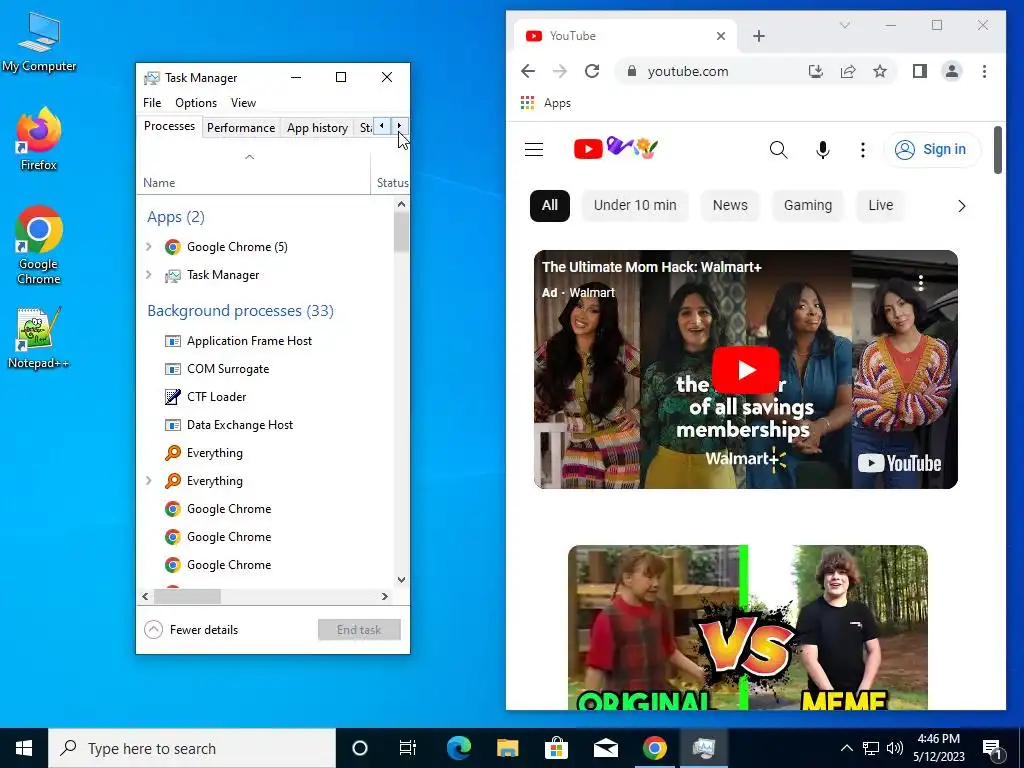Open Chrome side panel icon
Viewport: 1024px width, 768px height.
pyautogui.click(x=920, y=71)
